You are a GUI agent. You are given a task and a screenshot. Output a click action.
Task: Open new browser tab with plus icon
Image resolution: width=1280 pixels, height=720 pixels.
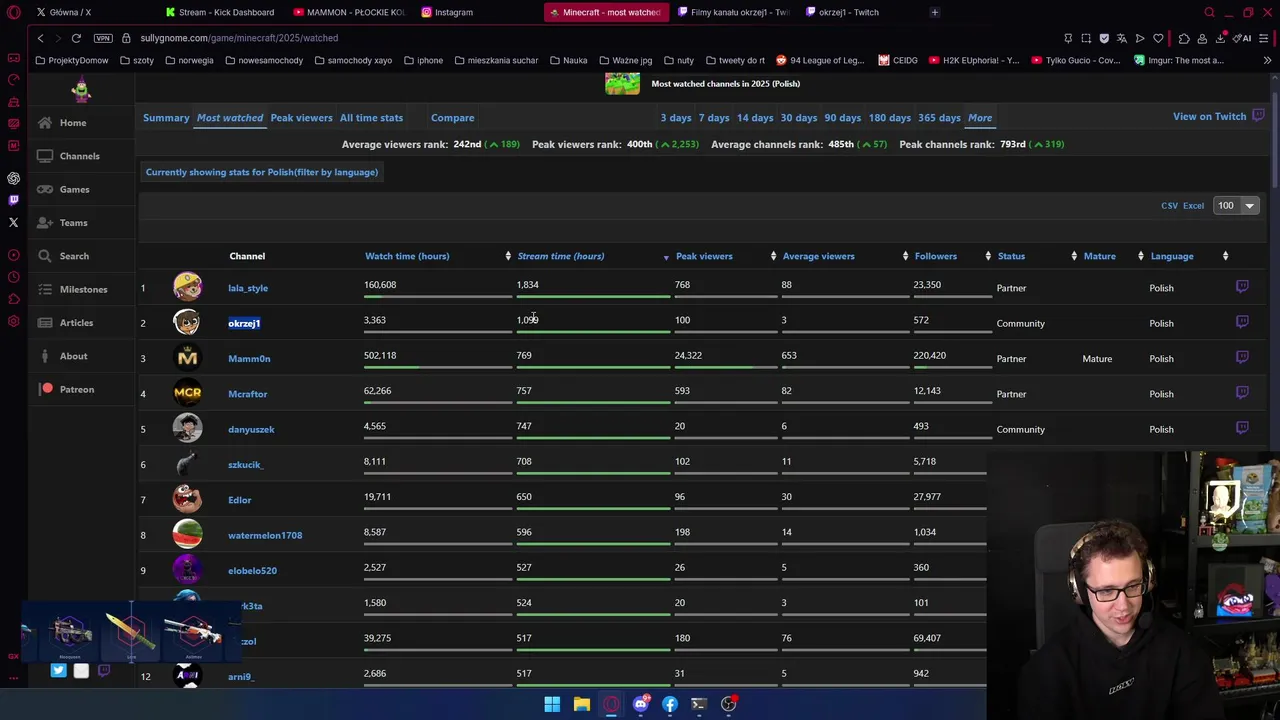click(934, 12)
